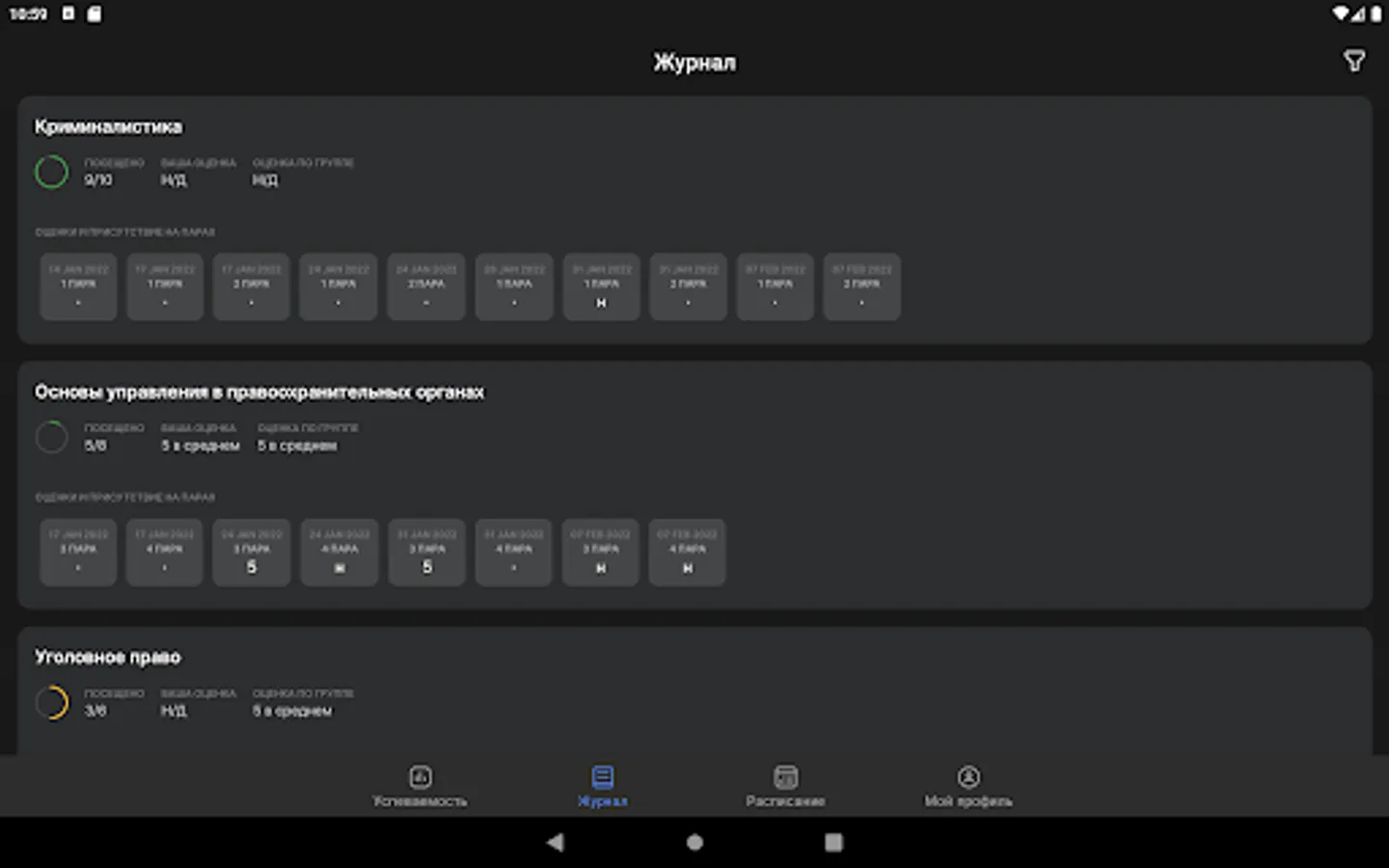Screen dimensions: 1389x868
Task: Click the SD card icon in status bar
Action: 94,14
